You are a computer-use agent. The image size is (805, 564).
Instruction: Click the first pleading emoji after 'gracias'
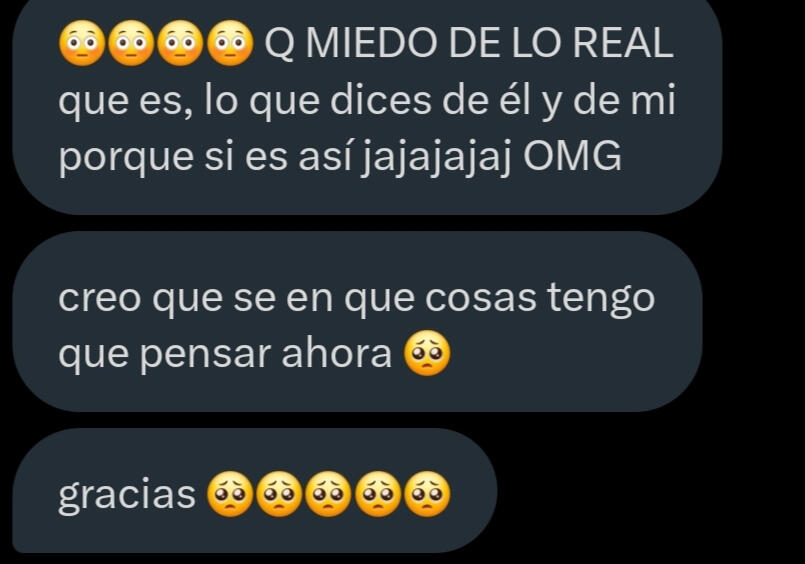(230, 494)
